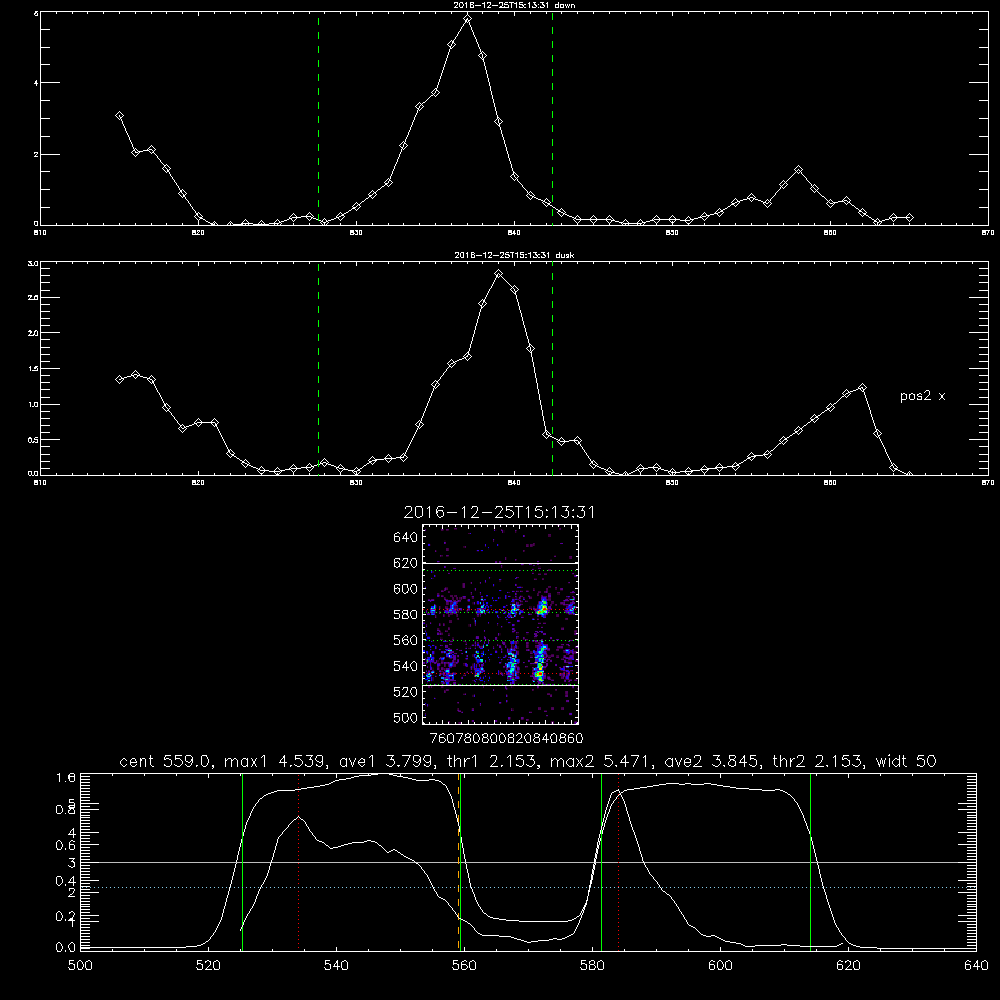This screenshot has width=1000, height=1000.
Task: Click the "widt 50" value in stats line
Action: tap(906, 761)
